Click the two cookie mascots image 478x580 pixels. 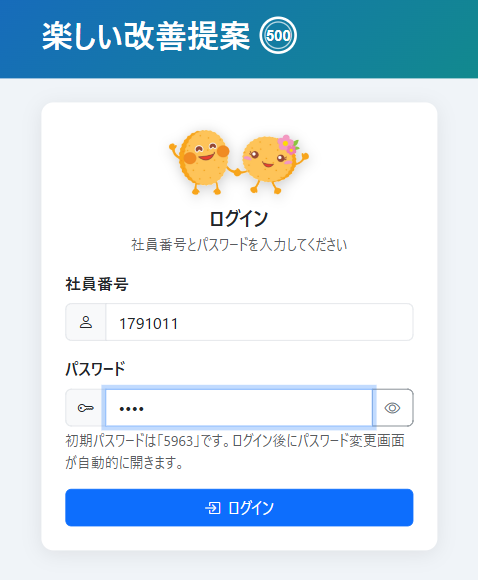click(239, 162)
